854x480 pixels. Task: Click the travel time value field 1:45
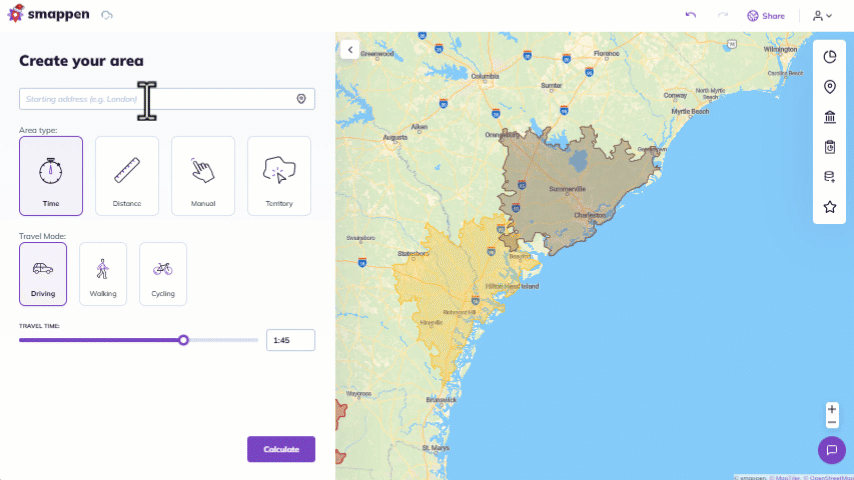click(x=290, y=340)
